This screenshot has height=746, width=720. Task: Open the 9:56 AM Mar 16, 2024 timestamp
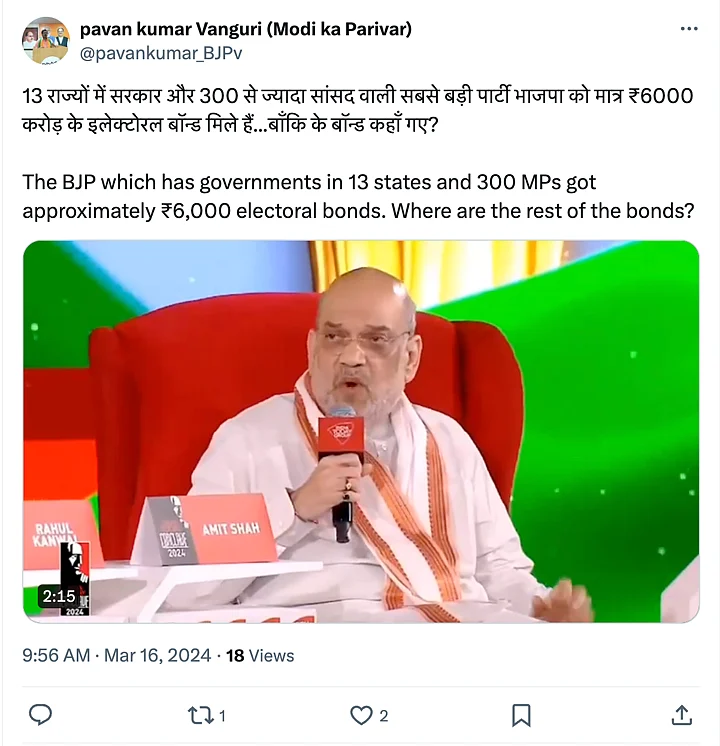(117, 656)
